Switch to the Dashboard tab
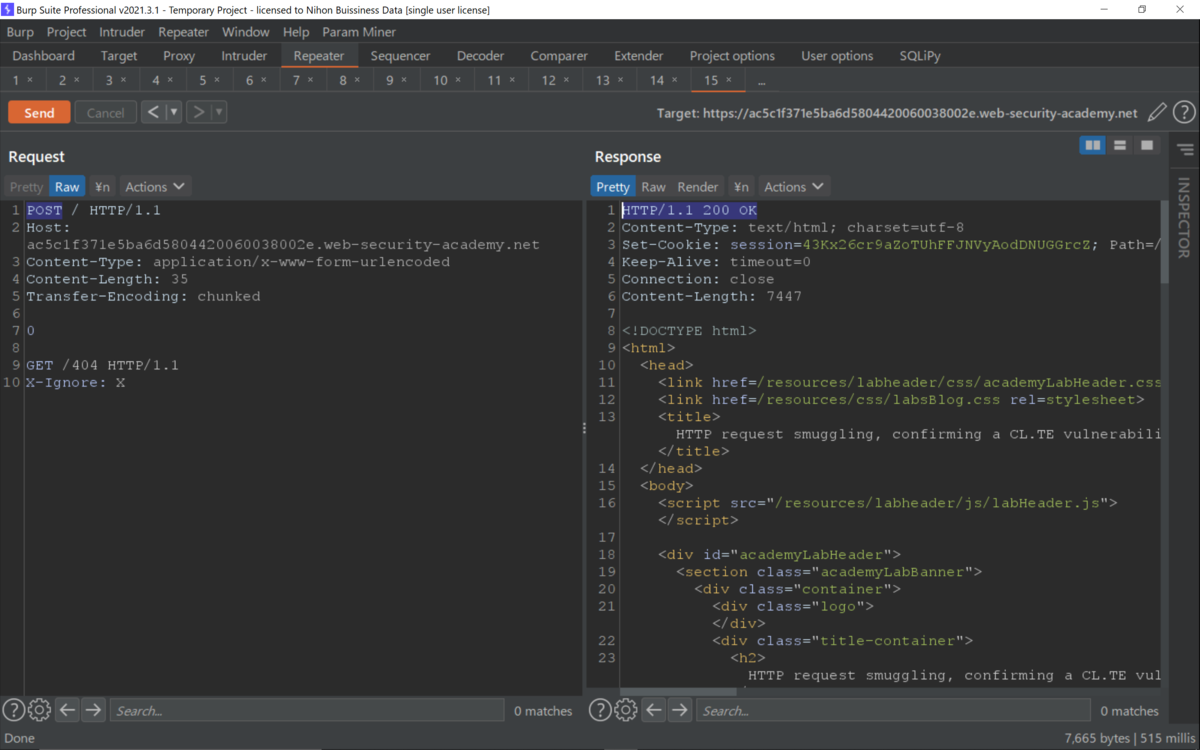Image resolution: width=1200 pixels, height=750 pixels. tap(44, 56)
